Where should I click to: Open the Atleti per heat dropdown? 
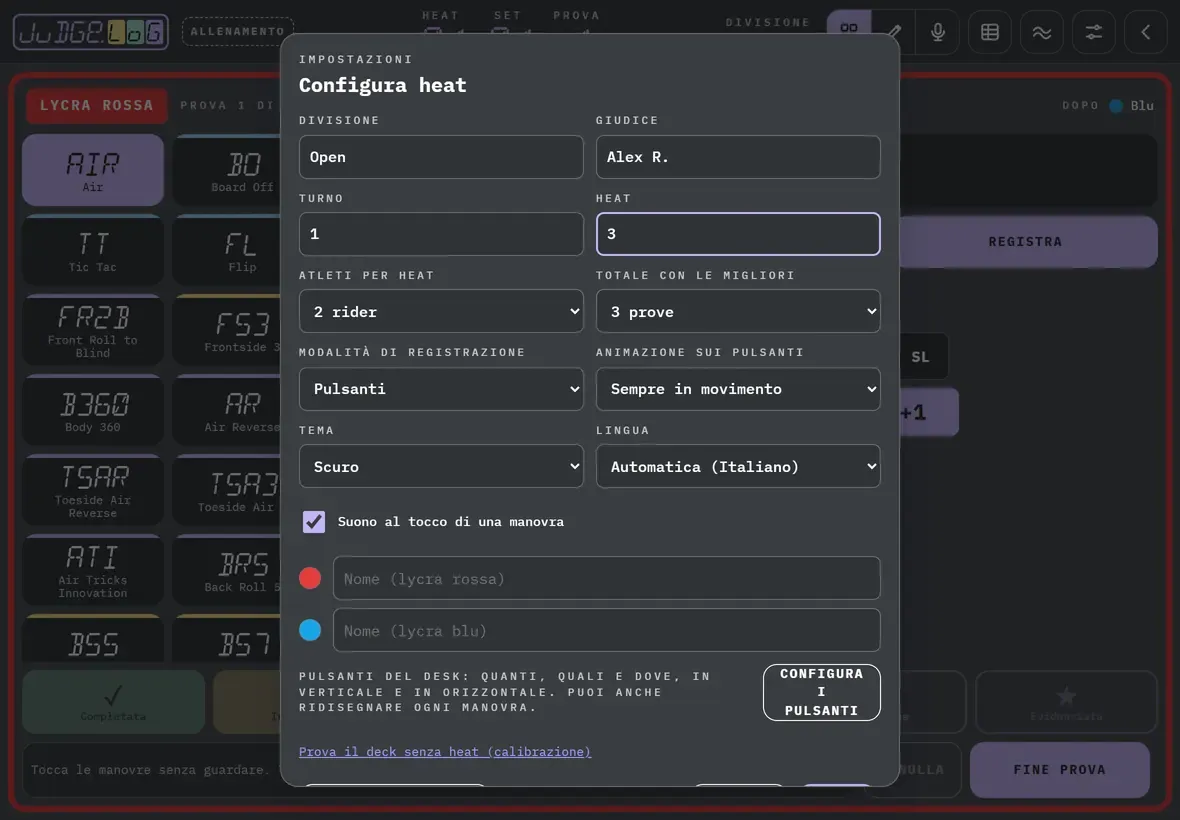[x=441, y=311]
